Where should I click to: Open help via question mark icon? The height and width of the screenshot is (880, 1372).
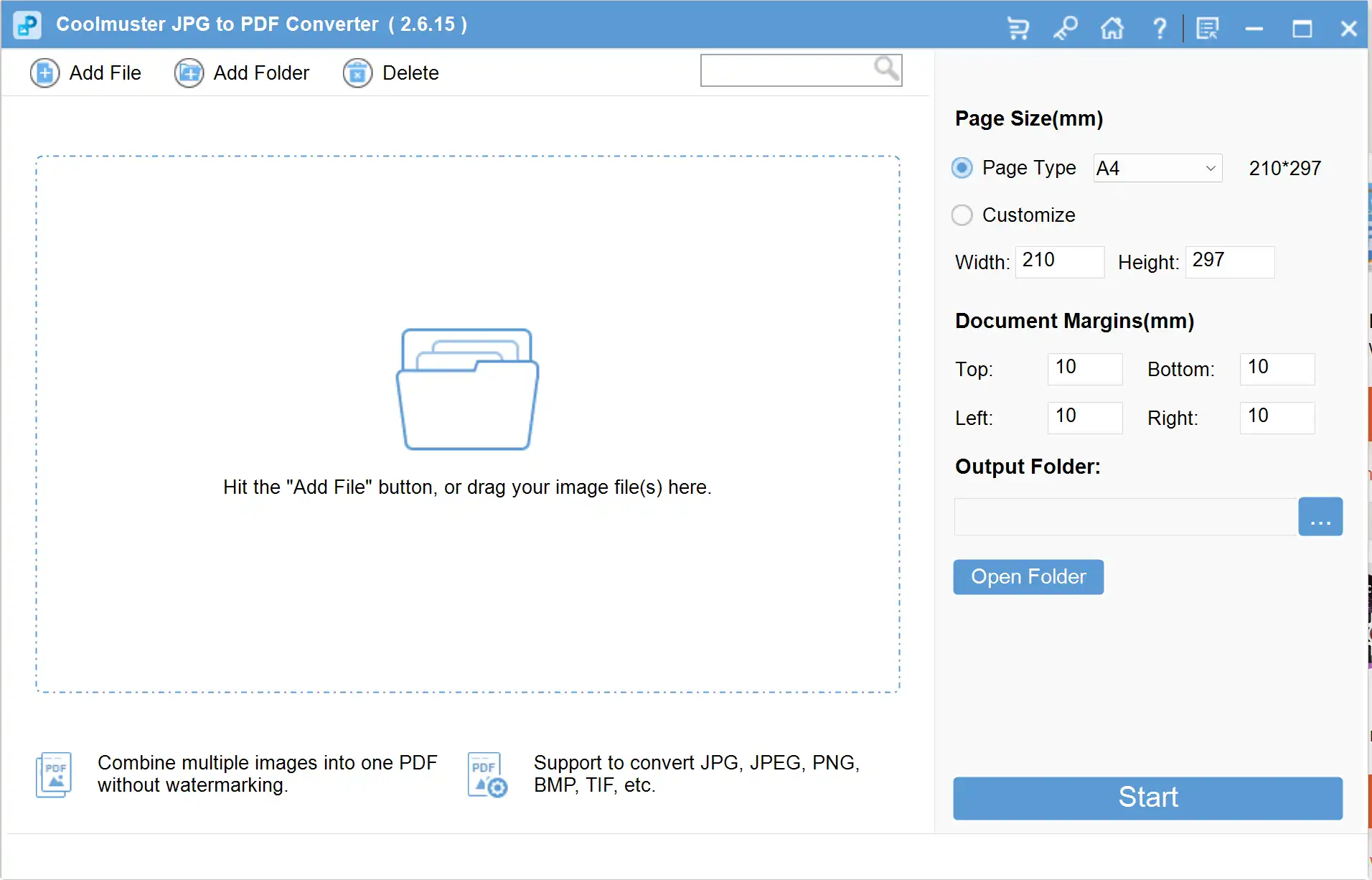[x=1160, y=29]
